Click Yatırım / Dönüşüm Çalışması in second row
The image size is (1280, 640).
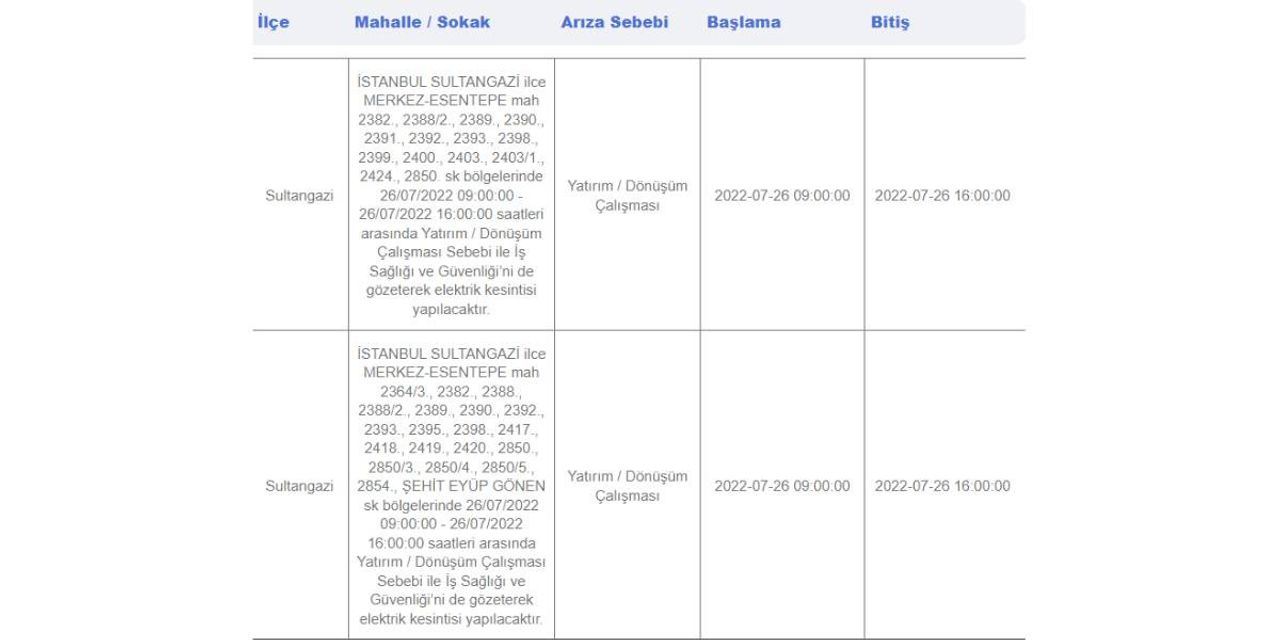[x=628, y=486]
